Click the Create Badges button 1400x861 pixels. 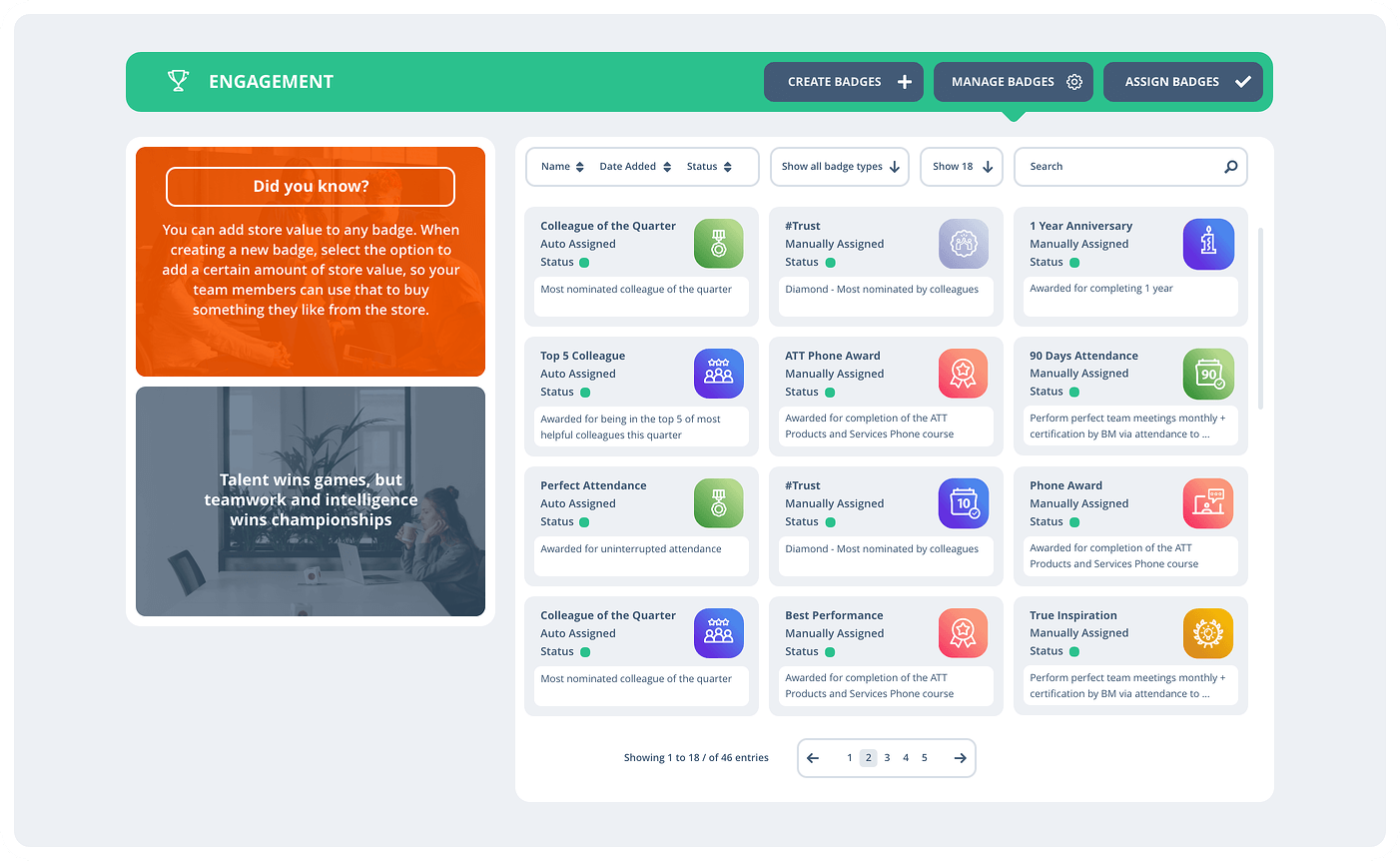click(848, 82)
